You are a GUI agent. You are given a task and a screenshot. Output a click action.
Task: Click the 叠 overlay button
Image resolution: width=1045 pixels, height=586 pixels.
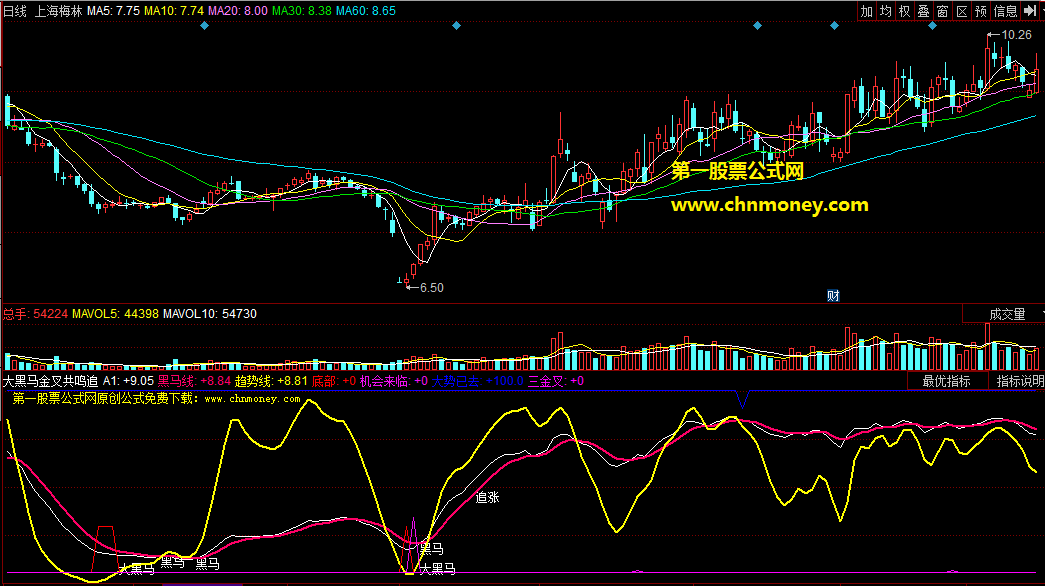[x=924, y=11]
